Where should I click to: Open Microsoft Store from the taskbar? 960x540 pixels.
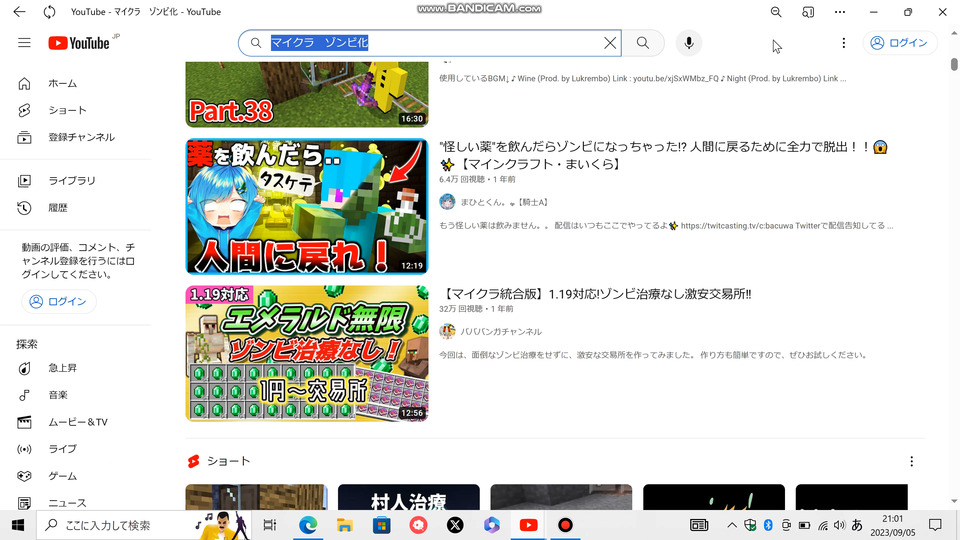[381, 525]
